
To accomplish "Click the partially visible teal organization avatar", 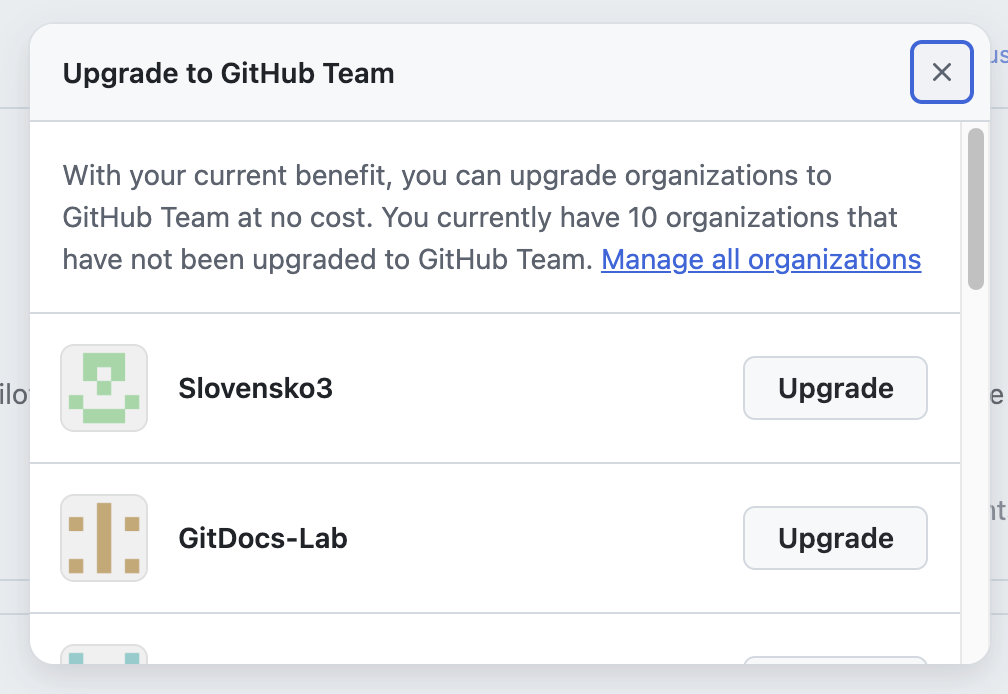I will click(x=104, y=654).
